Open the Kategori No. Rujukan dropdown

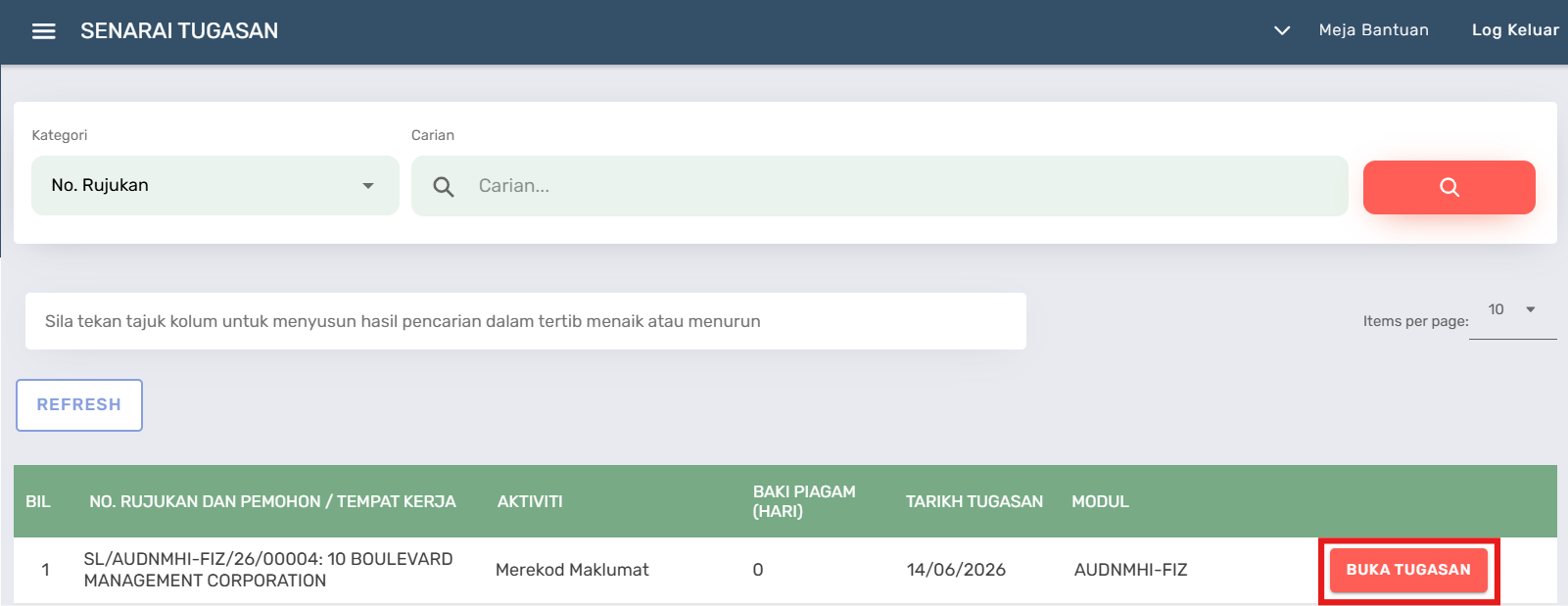pos(215,185)
